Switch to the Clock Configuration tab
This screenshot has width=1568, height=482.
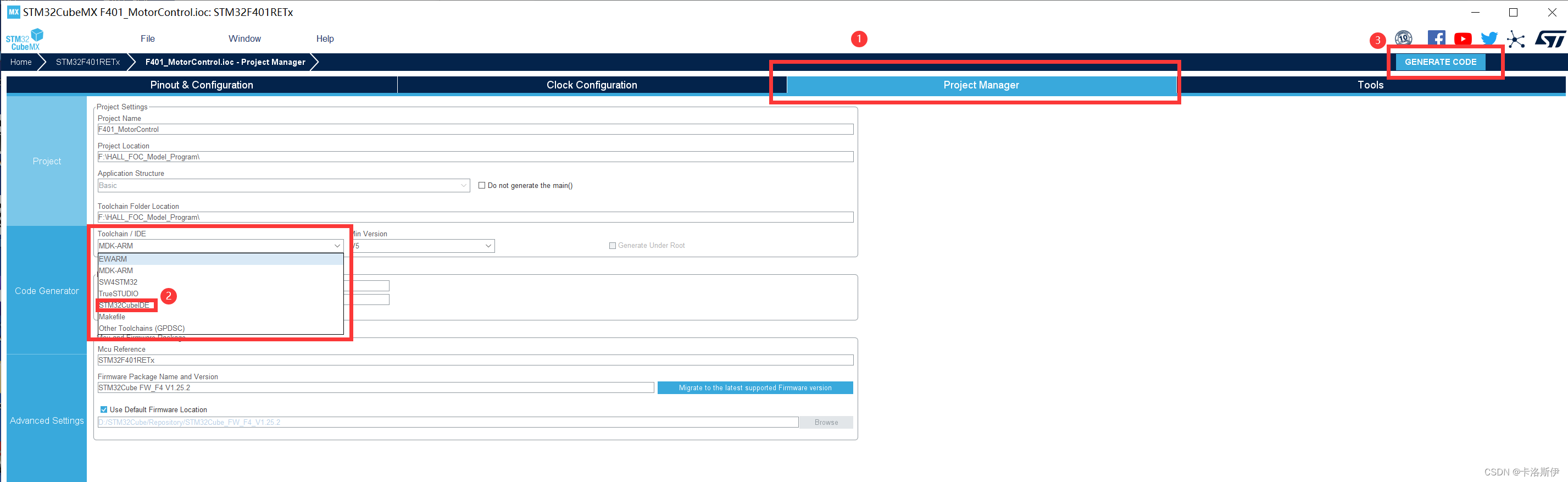[x=592, y=85]
